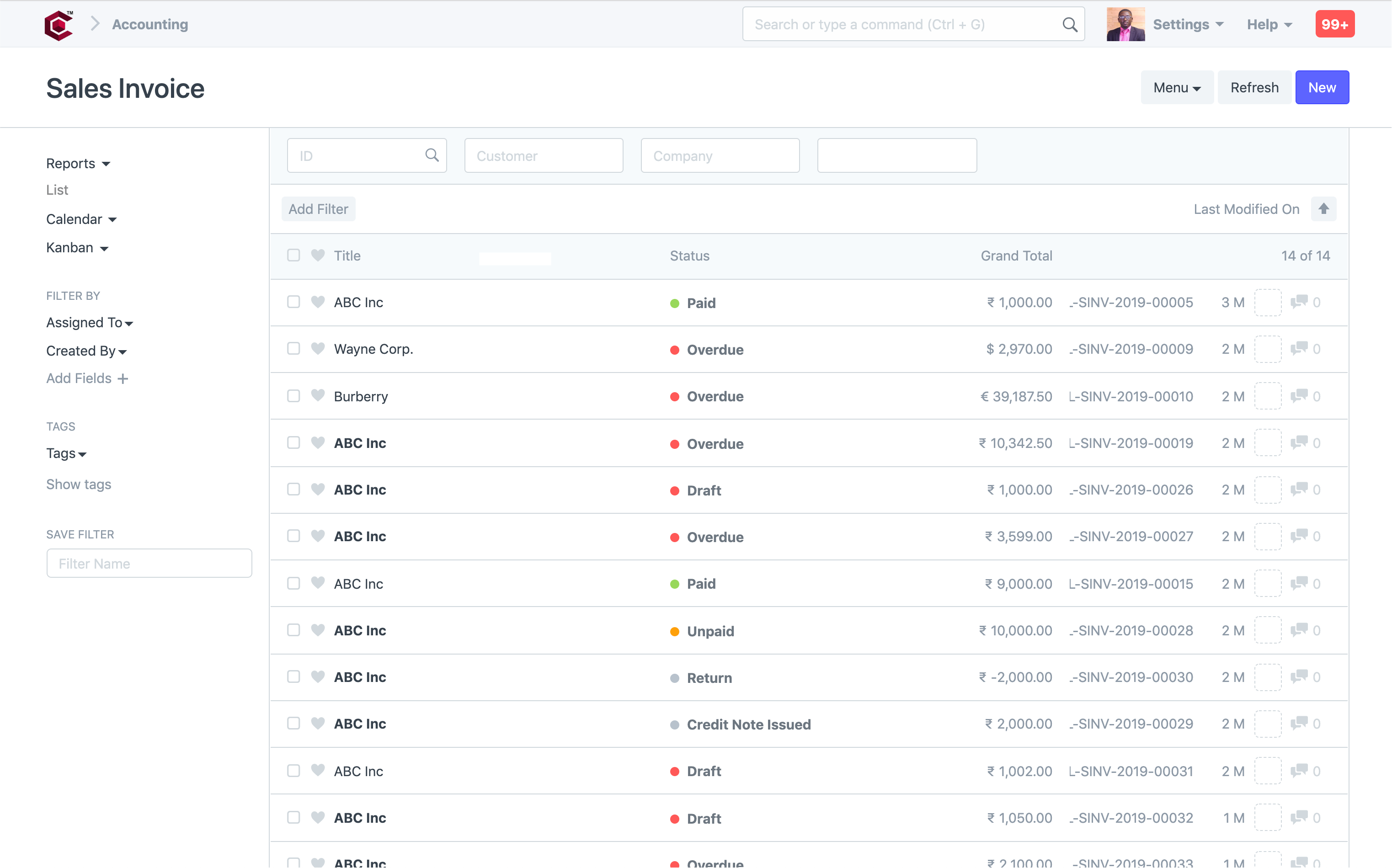Toggle sort direction arrow next to Last Modified On
The image size is (1392, 868).
click(1323, 209)
